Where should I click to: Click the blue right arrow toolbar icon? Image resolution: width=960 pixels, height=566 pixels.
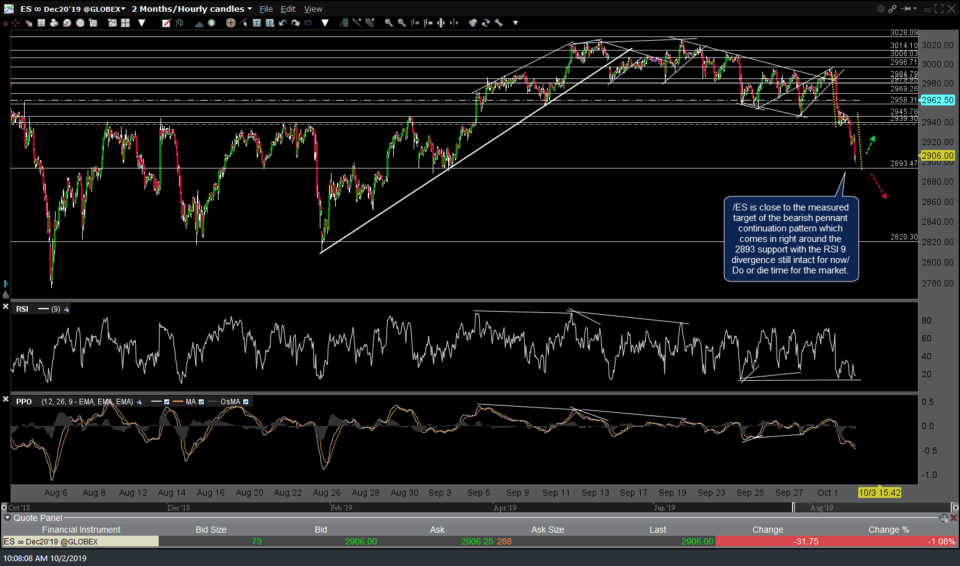click(308, 23)
